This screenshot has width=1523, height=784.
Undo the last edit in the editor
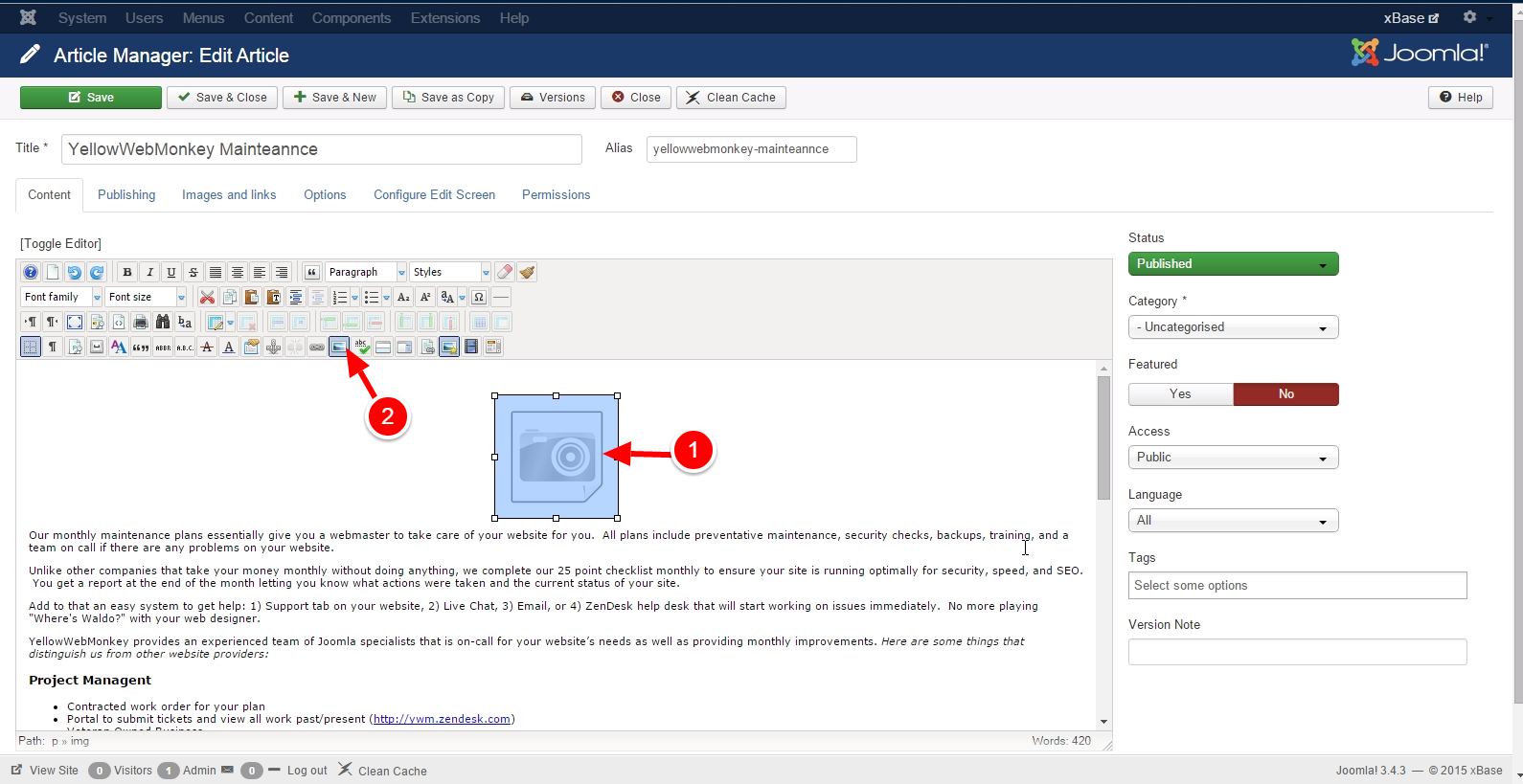75,272
